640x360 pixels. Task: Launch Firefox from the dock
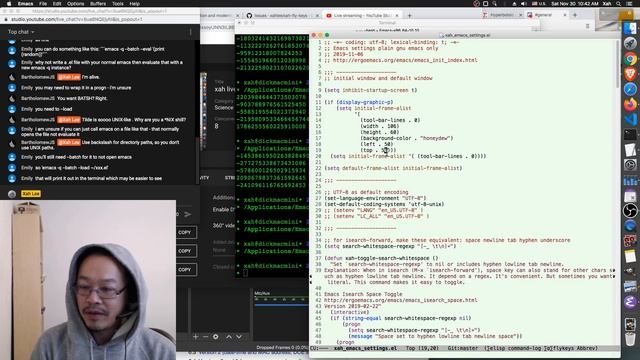630,104
